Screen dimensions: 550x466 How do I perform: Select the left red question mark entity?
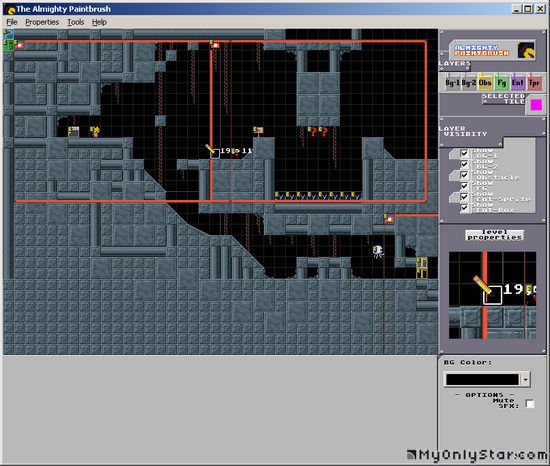click(313, 132)
